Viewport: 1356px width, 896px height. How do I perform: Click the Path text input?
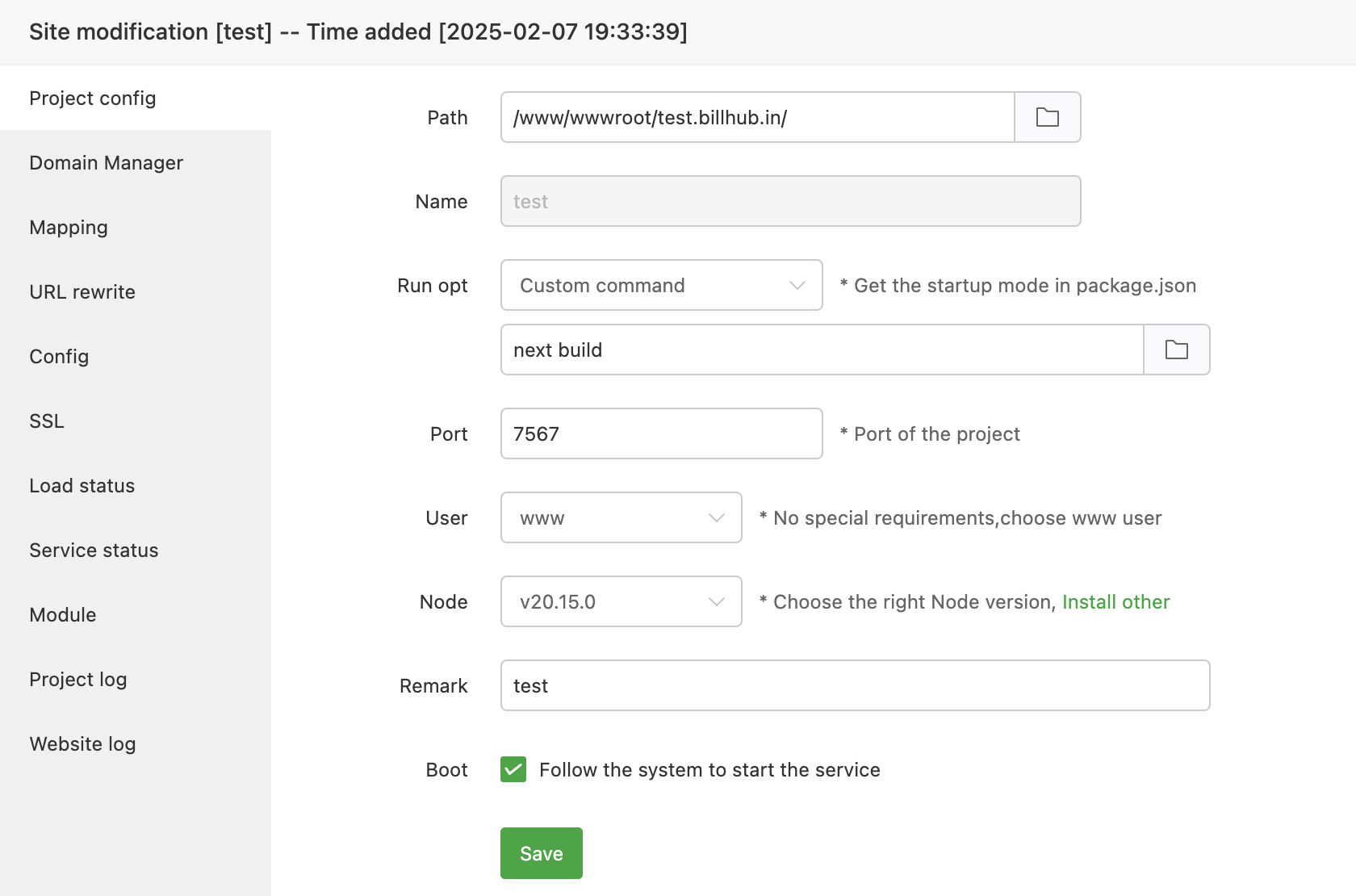pos(757,118)
